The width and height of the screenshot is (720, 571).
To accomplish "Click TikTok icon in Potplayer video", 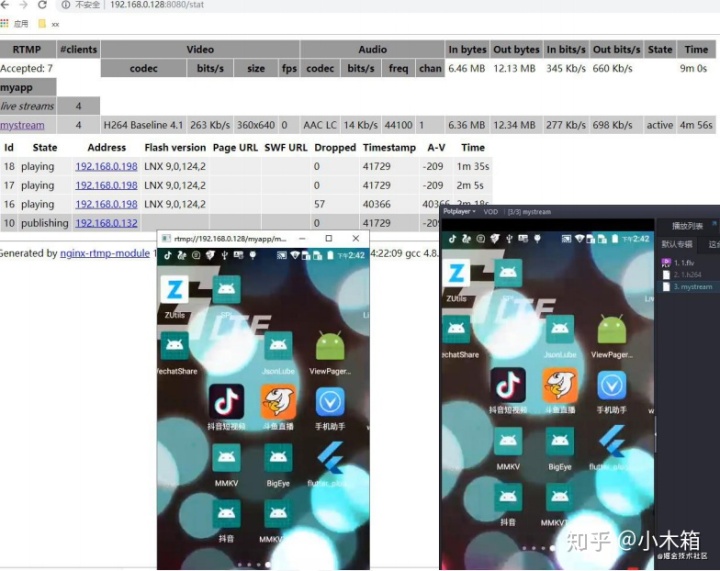I will click(x=508, y=385).
